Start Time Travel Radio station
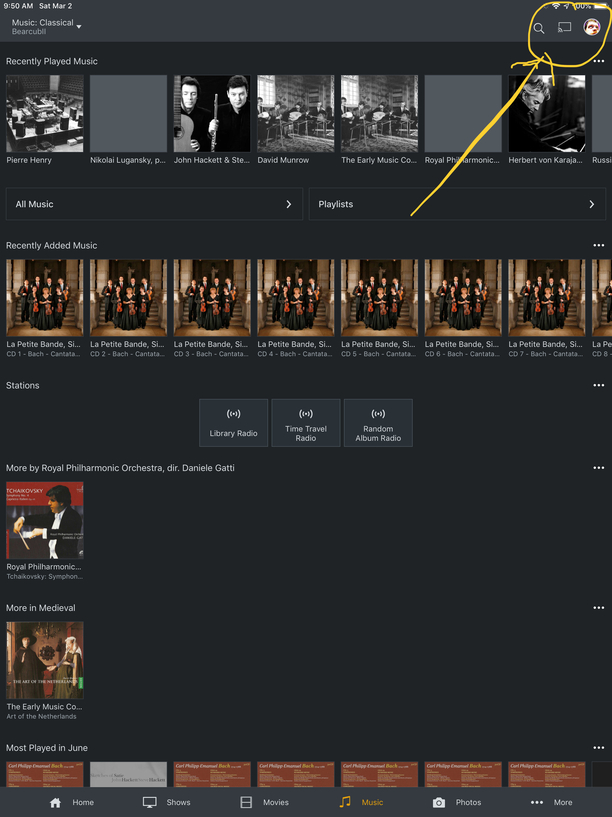 [x=306, y=423]
